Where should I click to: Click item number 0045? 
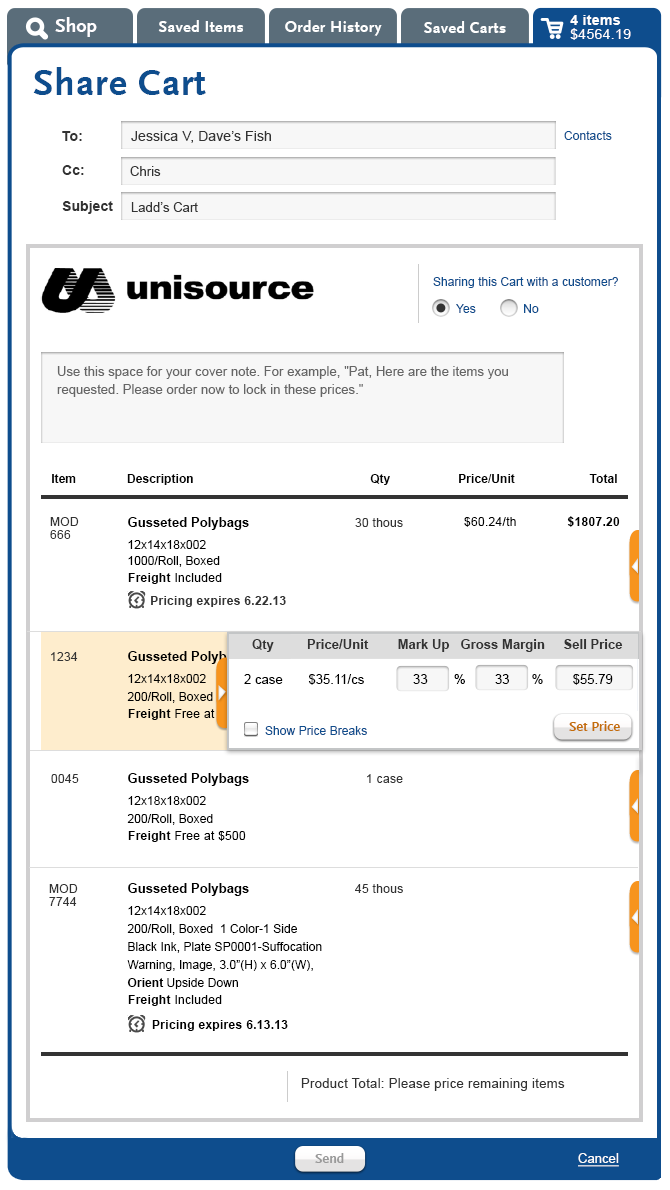64,779
